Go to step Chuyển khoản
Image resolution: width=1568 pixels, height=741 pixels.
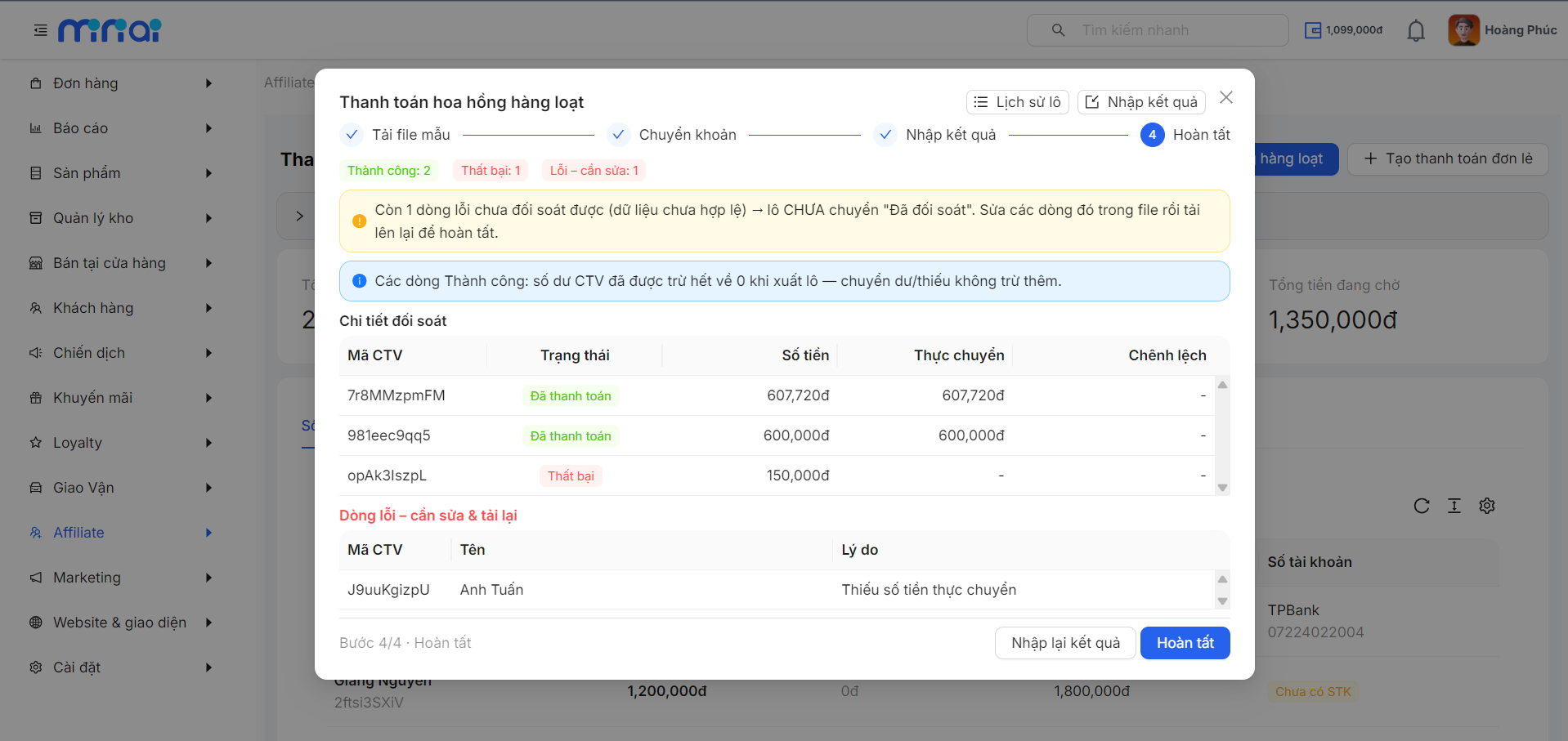[673, 135]
